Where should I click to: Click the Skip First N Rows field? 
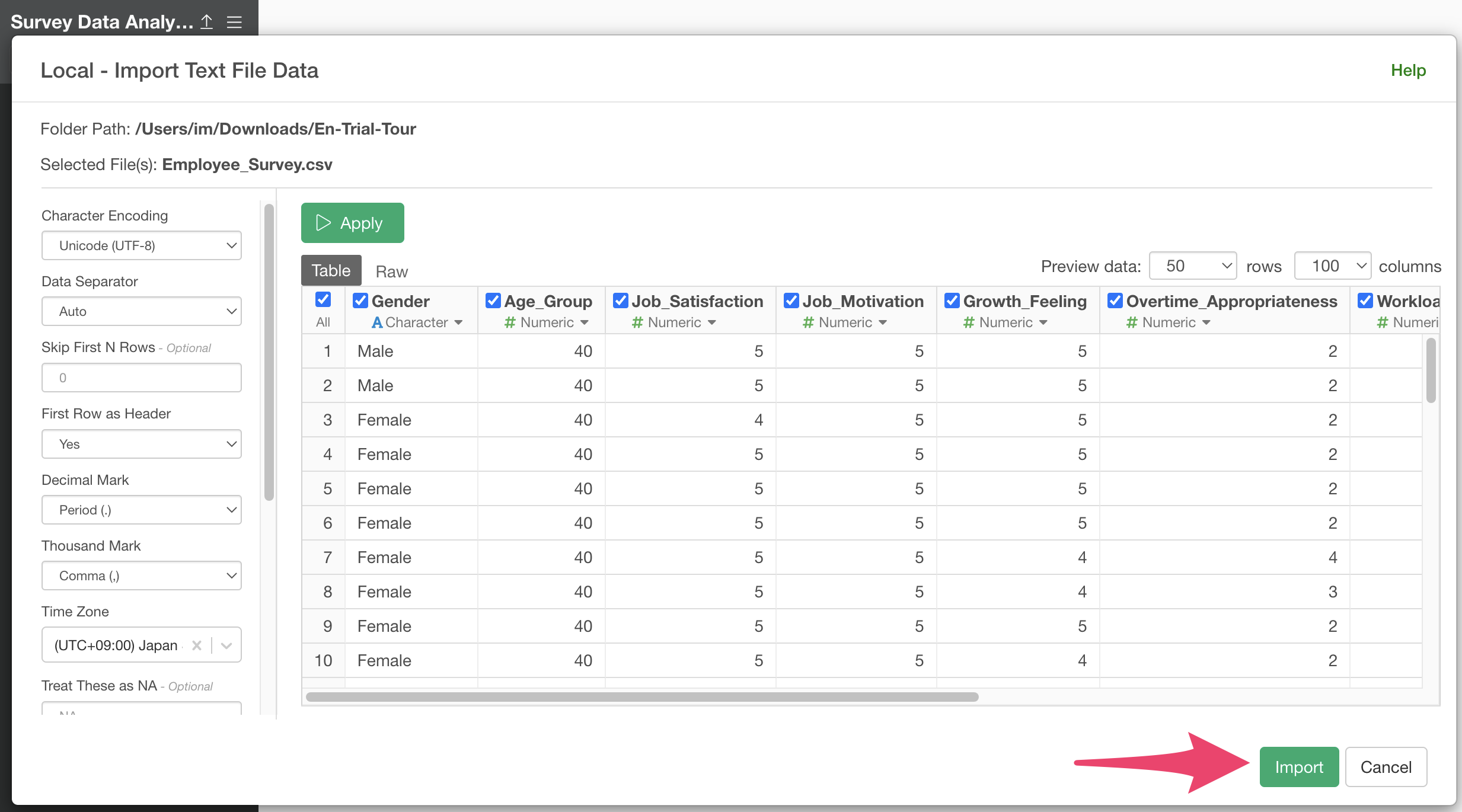coord(141,378)
